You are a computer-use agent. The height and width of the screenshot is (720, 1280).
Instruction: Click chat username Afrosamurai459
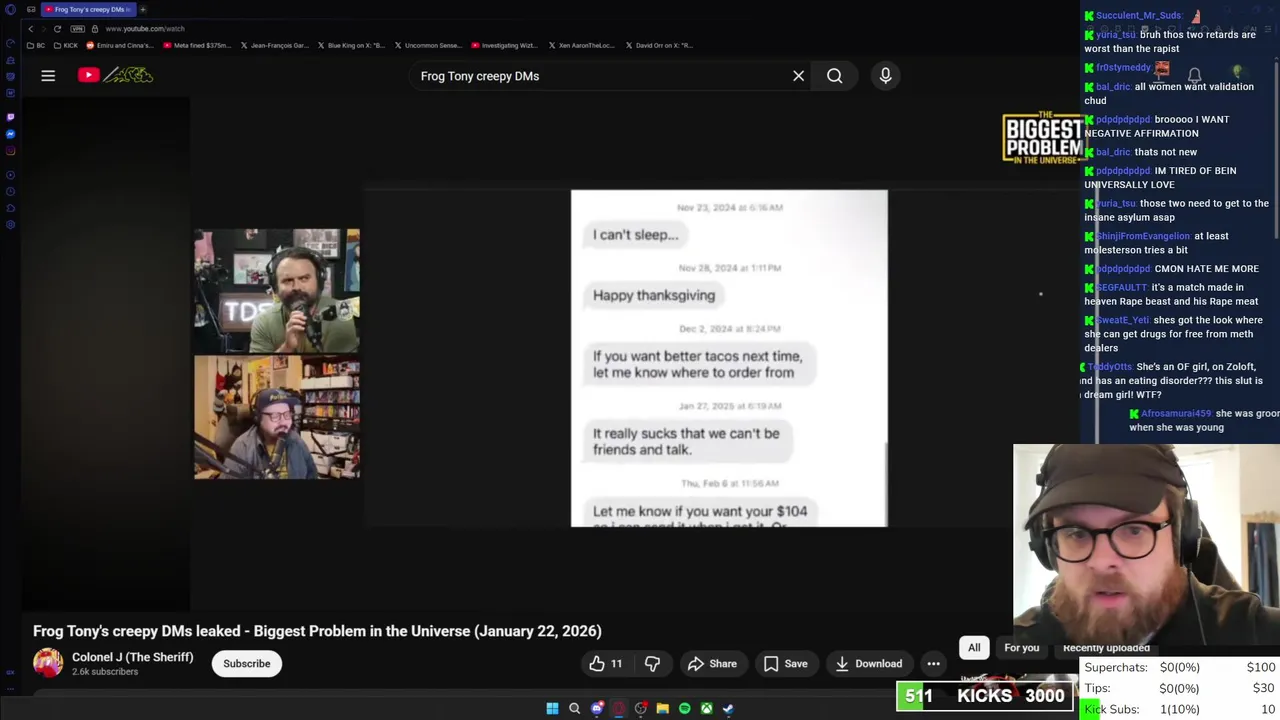point(1176,413)
